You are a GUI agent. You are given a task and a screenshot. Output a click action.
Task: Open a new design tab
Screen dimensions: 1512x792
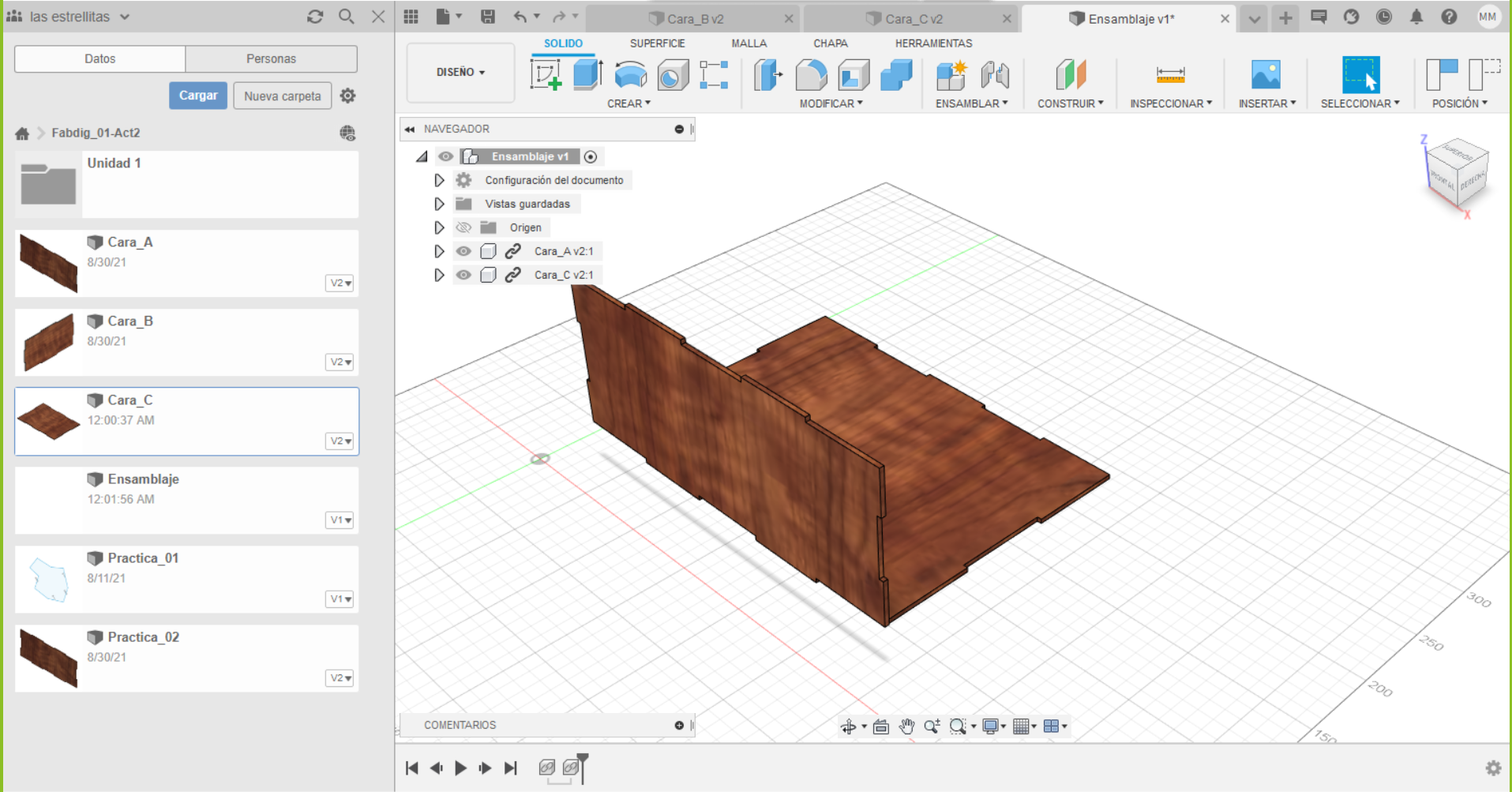point(1285,17)
